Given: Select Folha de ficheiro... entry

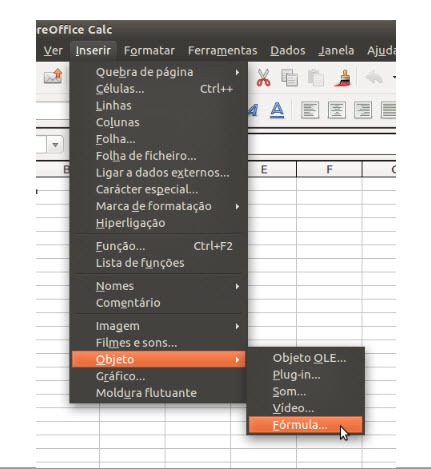Looking at the screenshot, I should [158, 156].
